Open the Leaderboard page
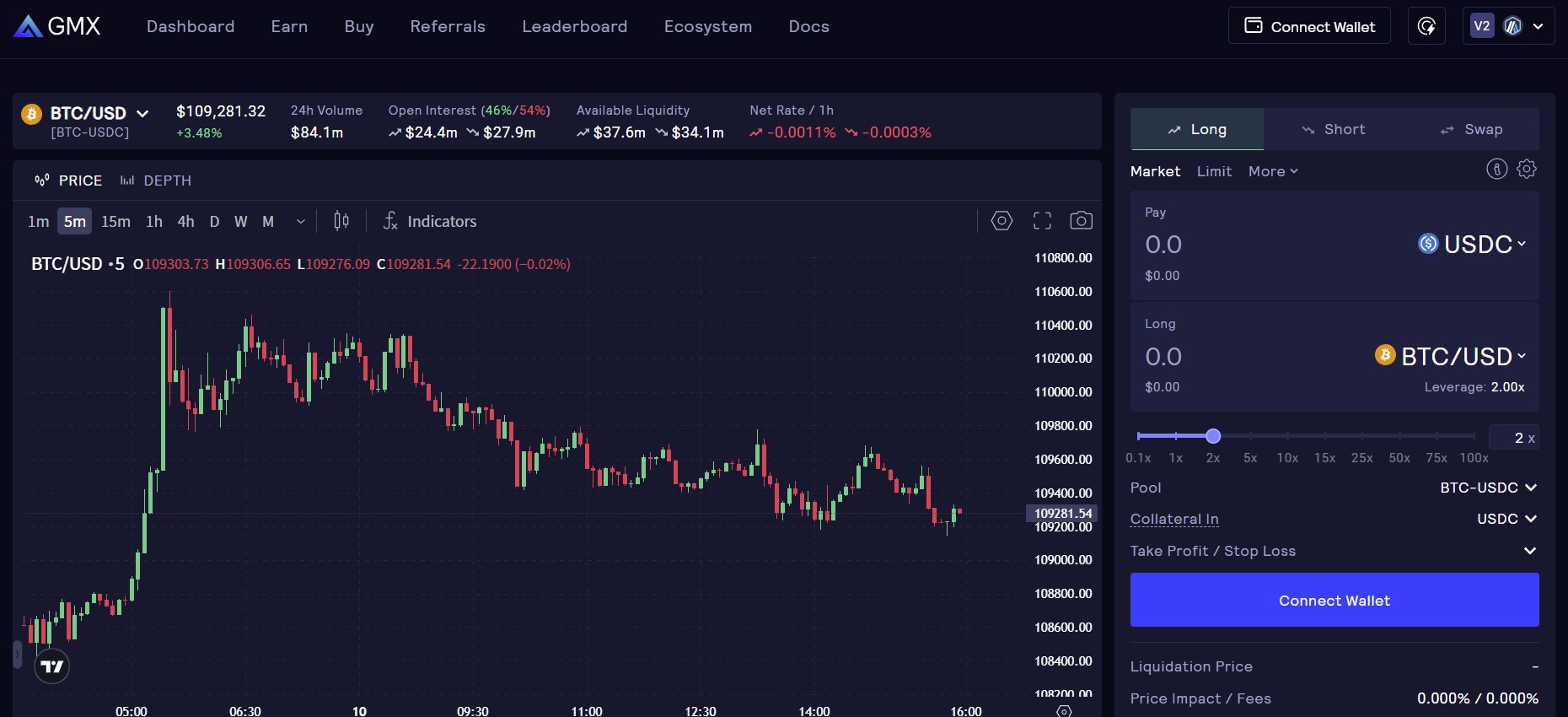 tap(575, 26)
